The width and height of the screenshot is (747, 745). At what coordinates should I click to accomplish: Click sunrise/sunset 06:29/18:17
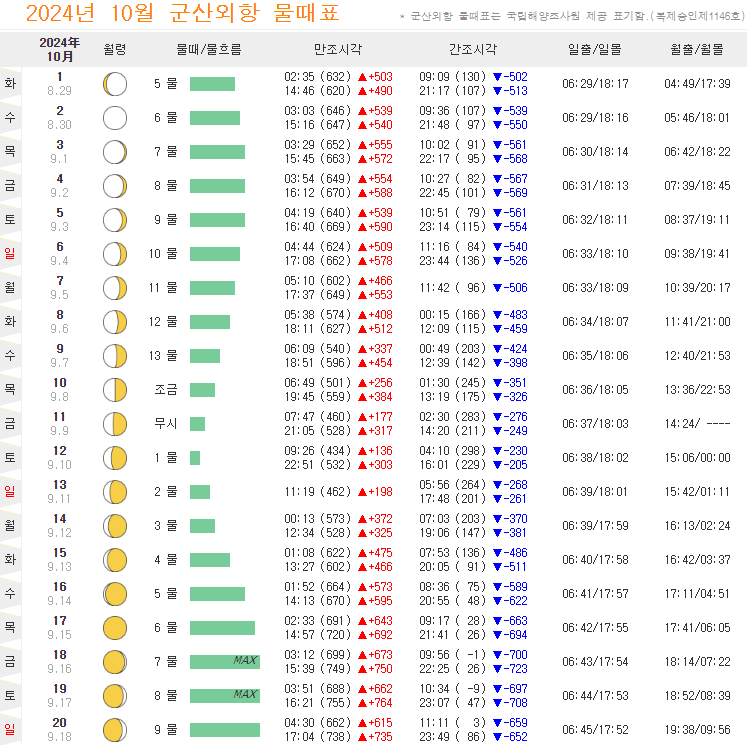[x=595, y=84]
